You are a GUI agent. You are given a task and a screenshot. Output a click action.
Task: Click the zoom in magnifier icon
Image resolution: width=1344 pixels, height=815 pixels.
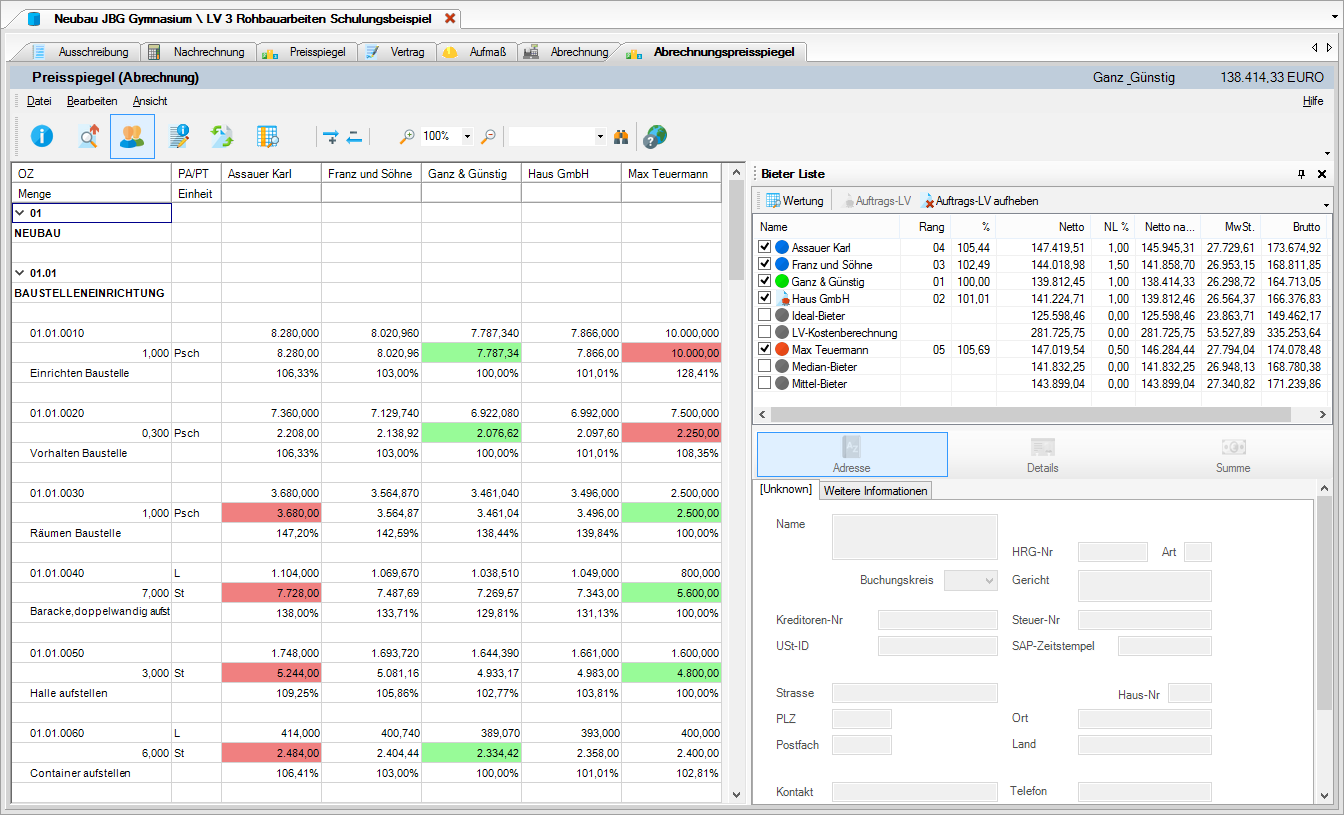coord(407,137)
